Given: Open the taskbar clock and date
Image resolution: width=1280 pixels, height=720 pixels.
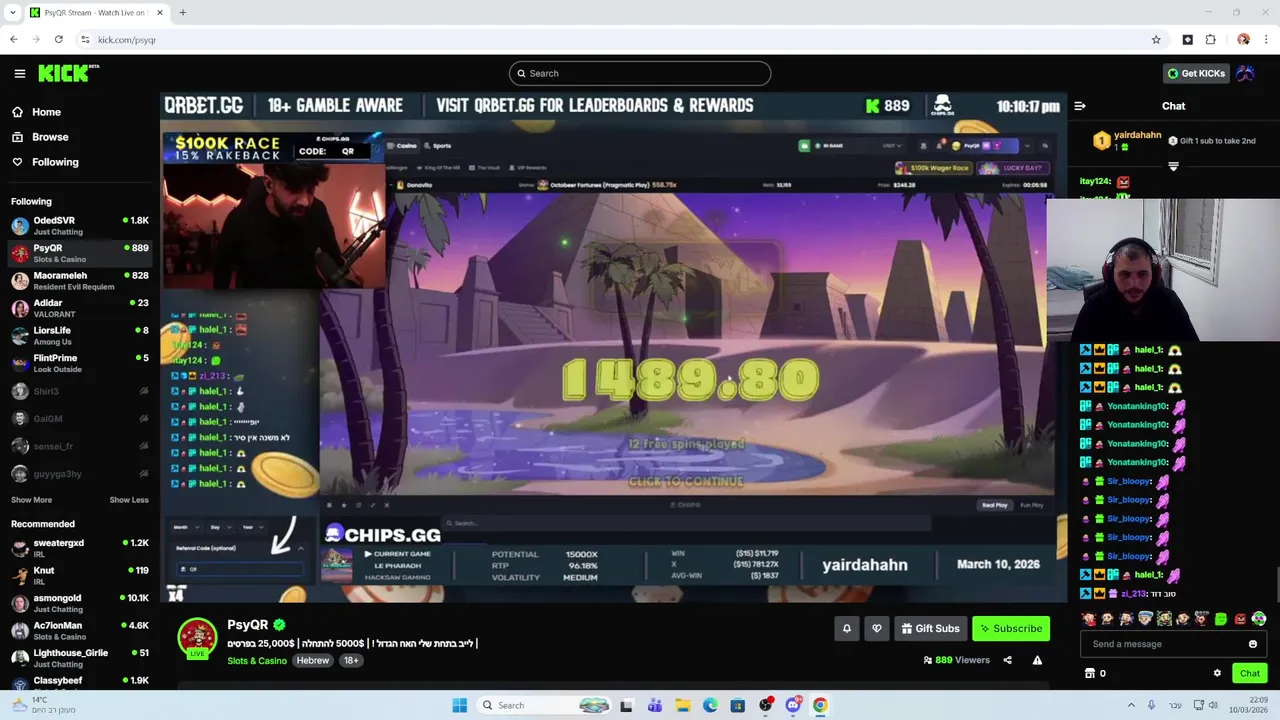Looking at the screenshot, I should click(x=1250, y=705).
